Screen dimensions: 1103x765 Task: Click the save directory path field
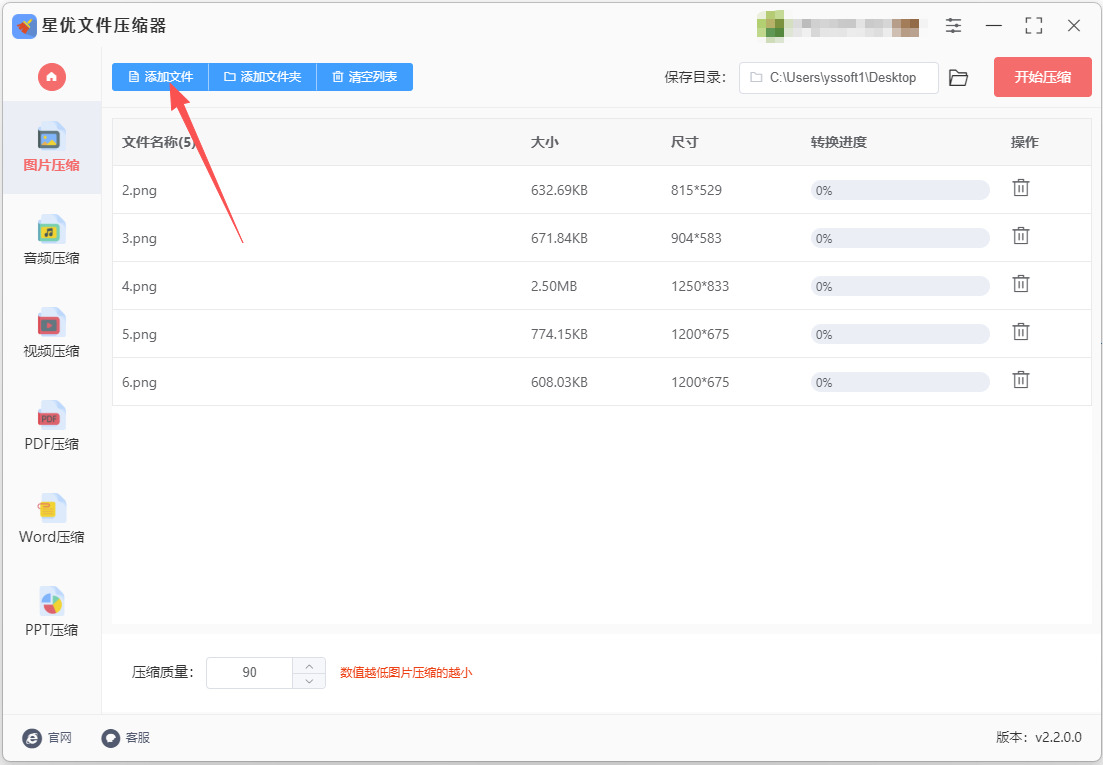(839, 77)
